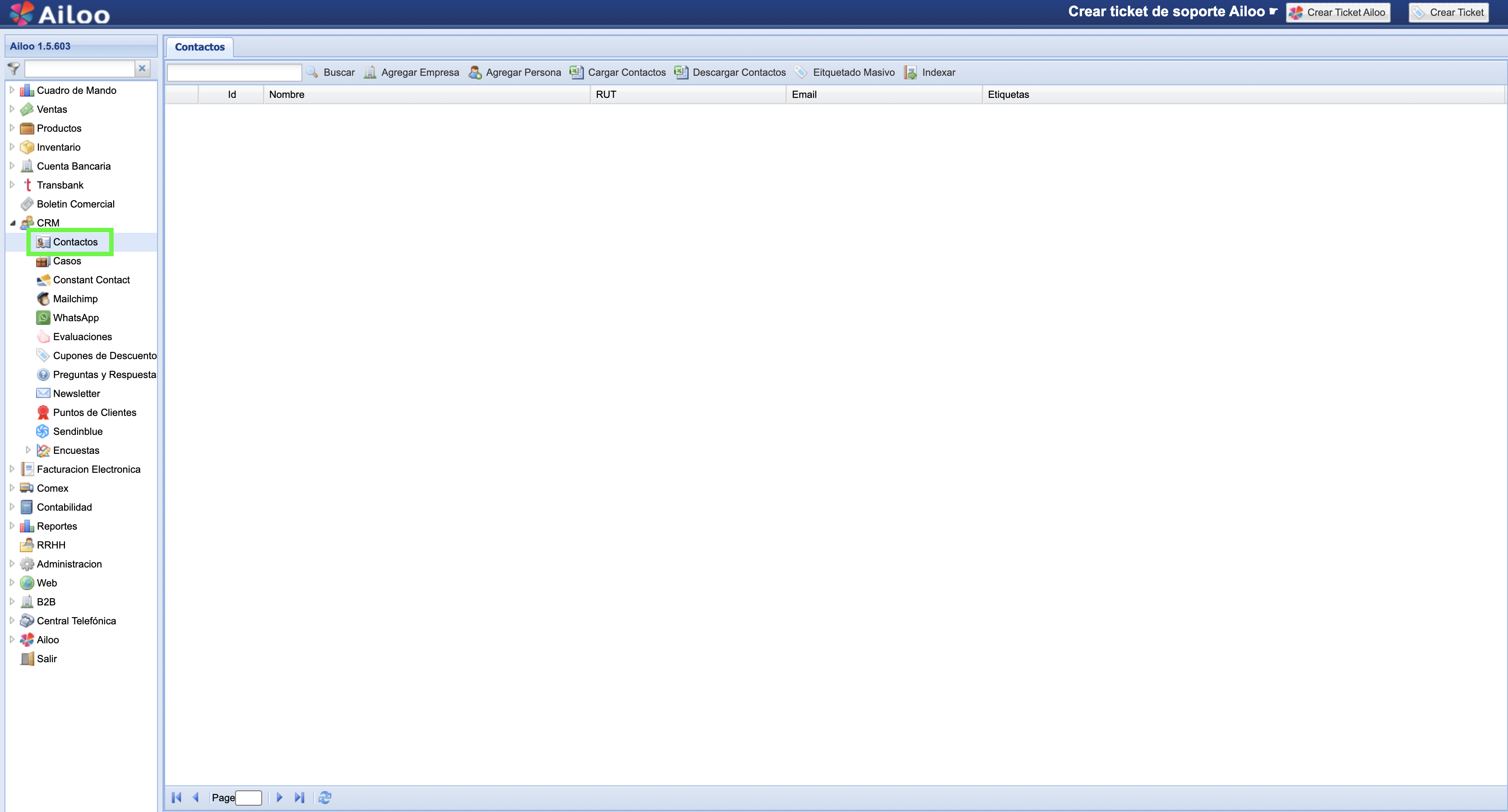
Task: Click the Cargar Contactos Excel icon
Action: coord(577,73)
